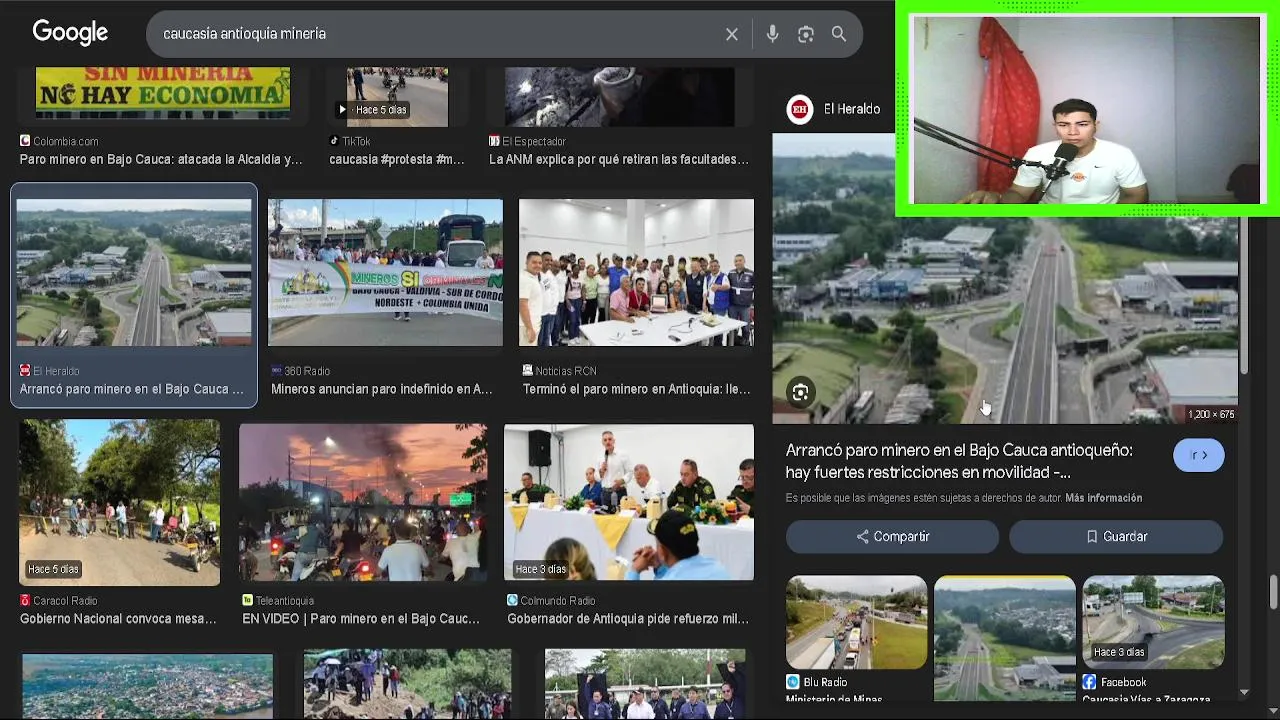
Task: Select the El Heraldo aerial highway thumbnail
Action: [x=134, y=272]
